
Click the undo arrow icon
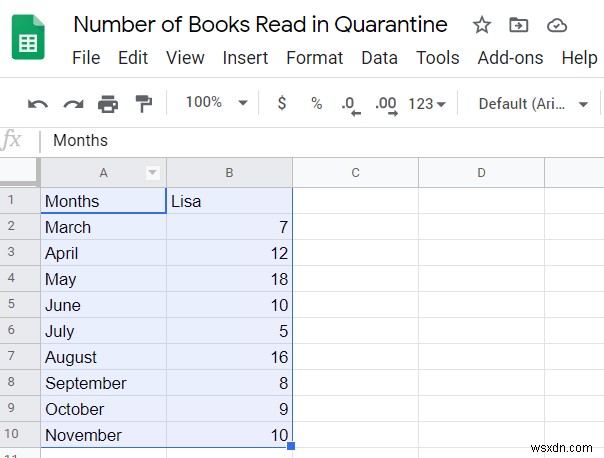click(x=38, y=103)
